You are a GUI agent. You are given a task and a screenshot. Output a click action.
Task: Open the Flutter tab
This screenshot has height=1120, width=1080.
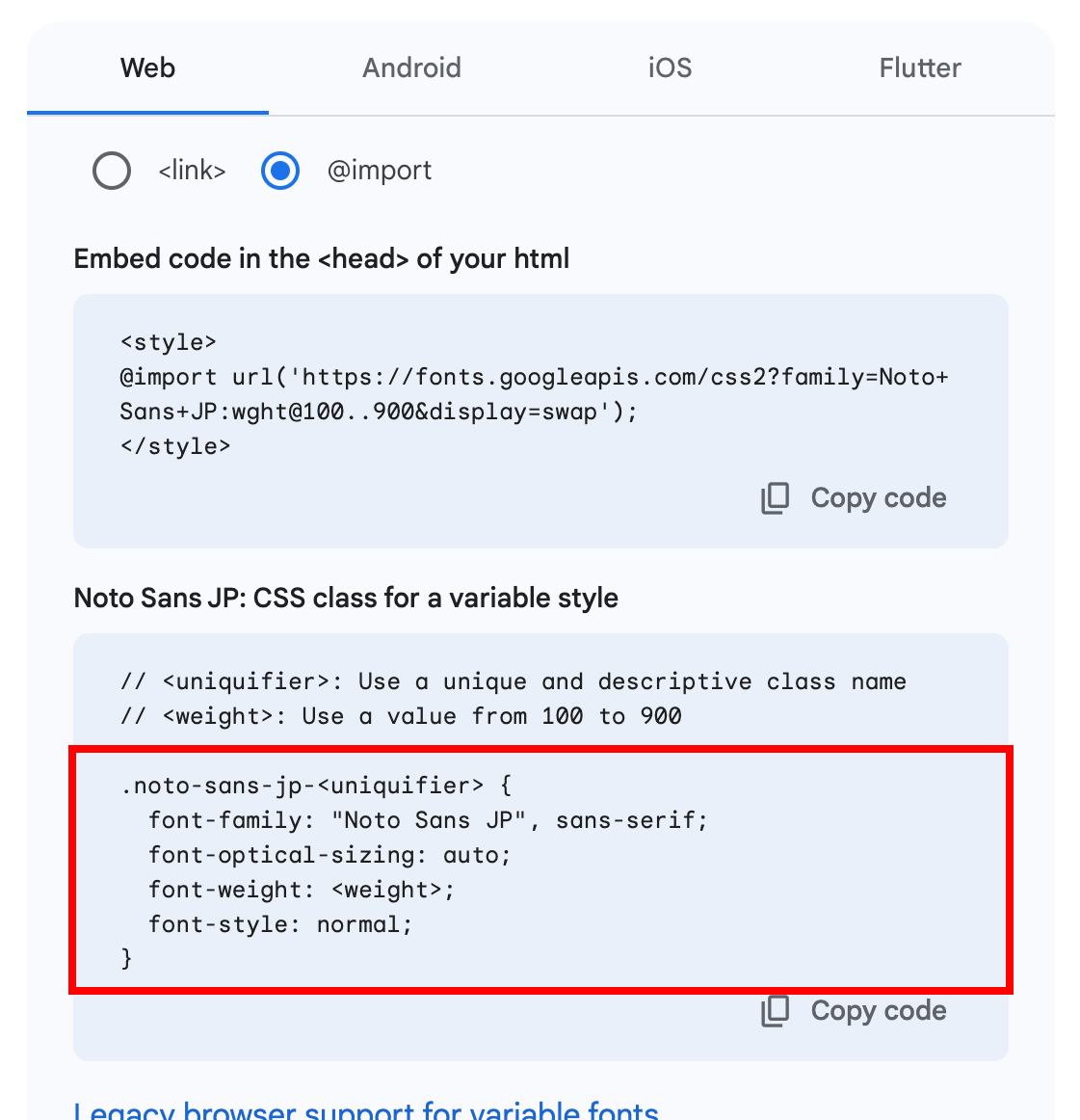pyautogui.click(x=920, y=68)
